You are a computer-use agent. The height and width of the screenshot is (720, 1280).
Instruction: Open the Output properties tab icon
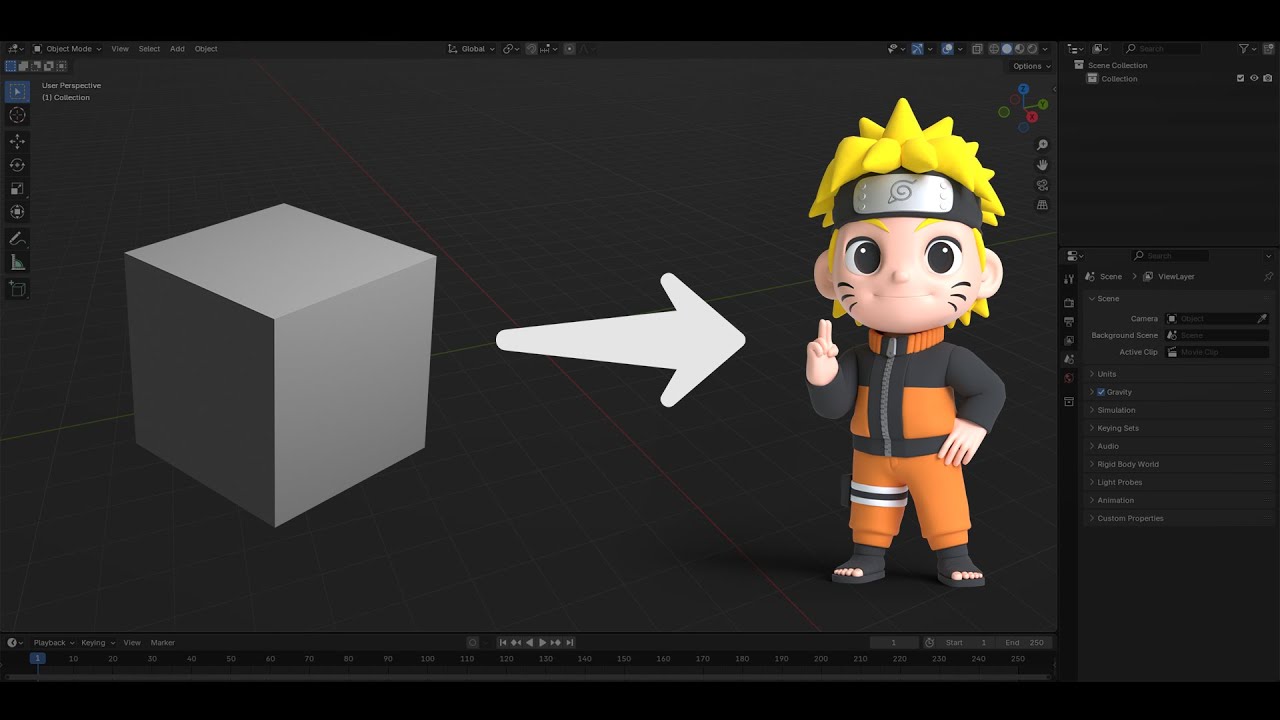1069,322
